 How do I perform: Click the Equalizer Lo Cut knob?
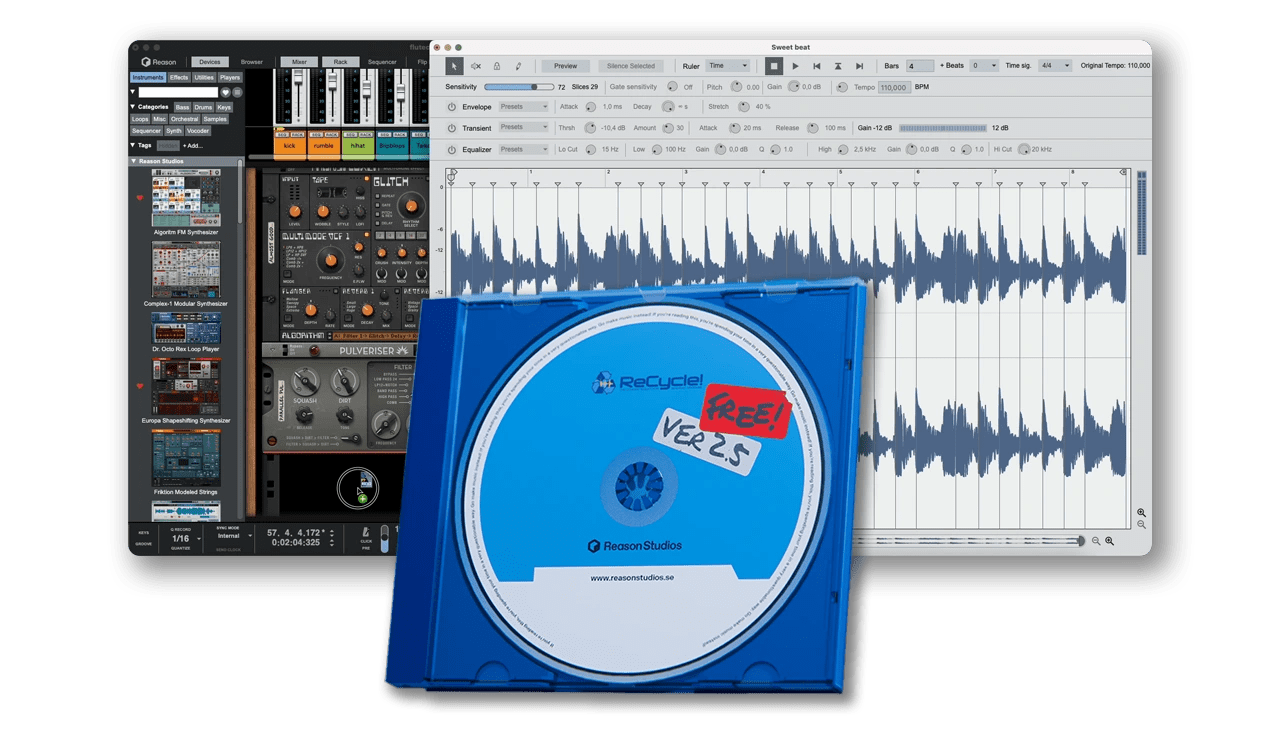point(591,149)
